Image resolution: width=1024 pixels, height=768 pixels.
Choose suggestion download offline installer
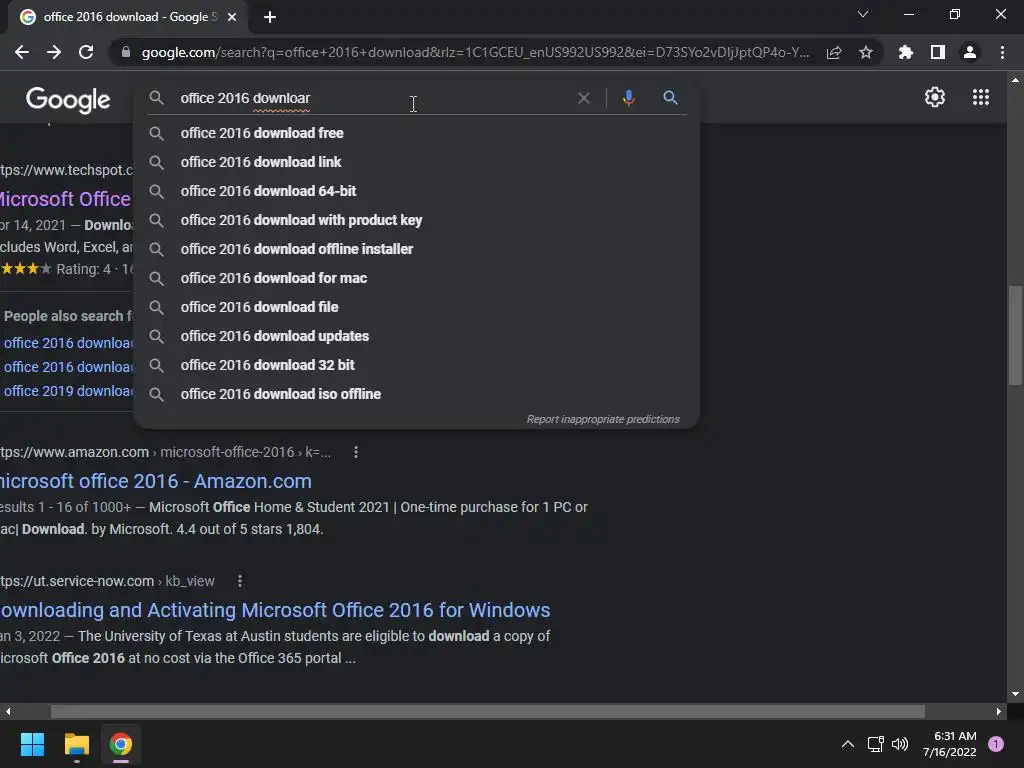[x=417, y=249]
